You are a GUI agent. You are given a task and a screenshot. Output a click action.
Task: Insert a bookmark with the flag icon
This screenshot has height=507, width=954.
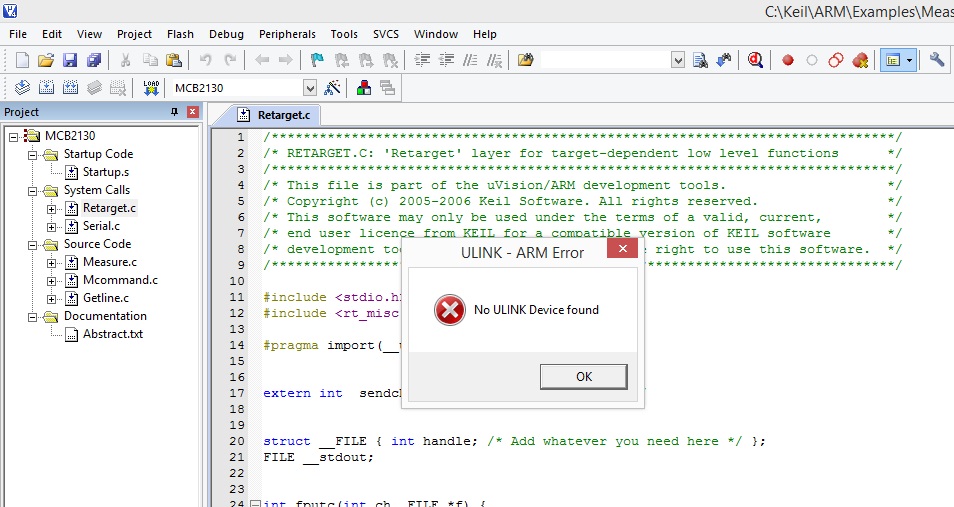(317, 60)
